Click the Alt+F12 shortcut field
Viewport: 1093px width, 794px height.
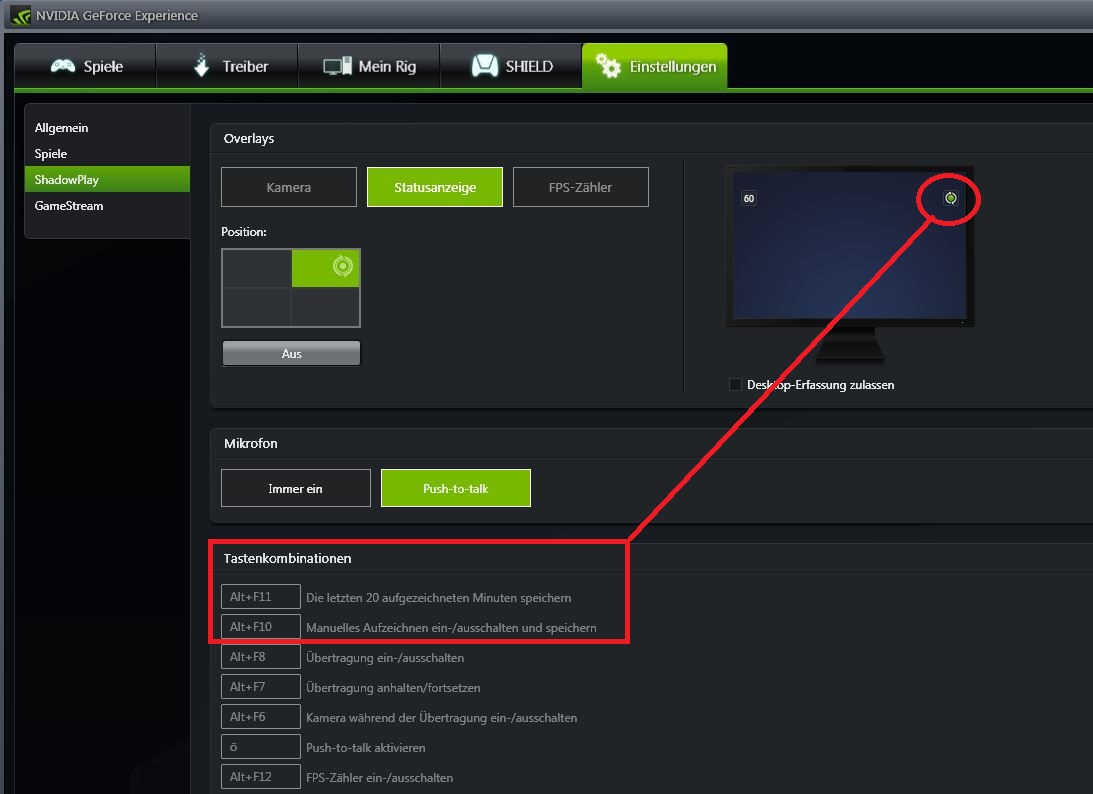point(261,777)
